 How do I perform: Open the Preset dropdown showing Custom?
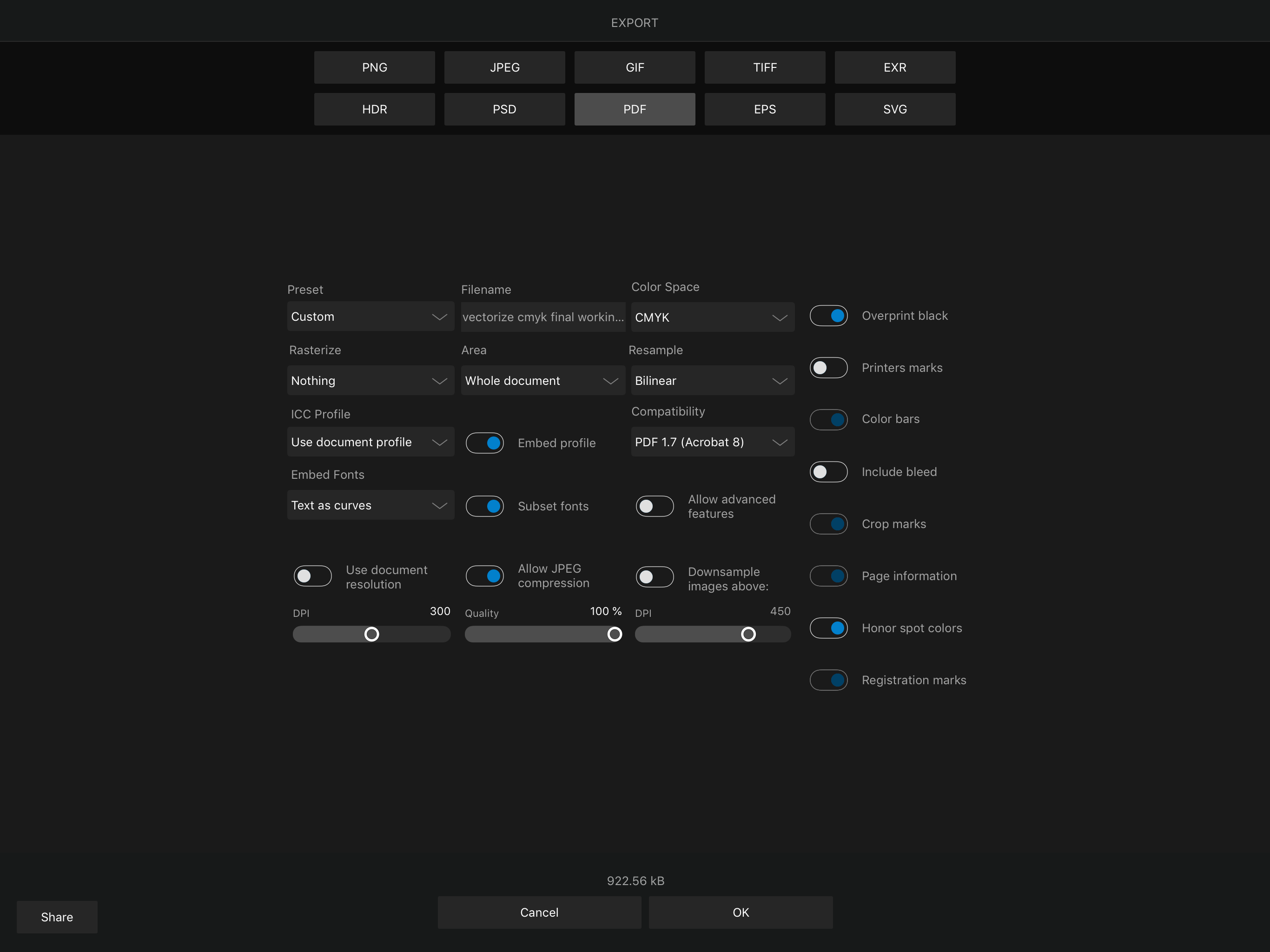coord(370,317)
